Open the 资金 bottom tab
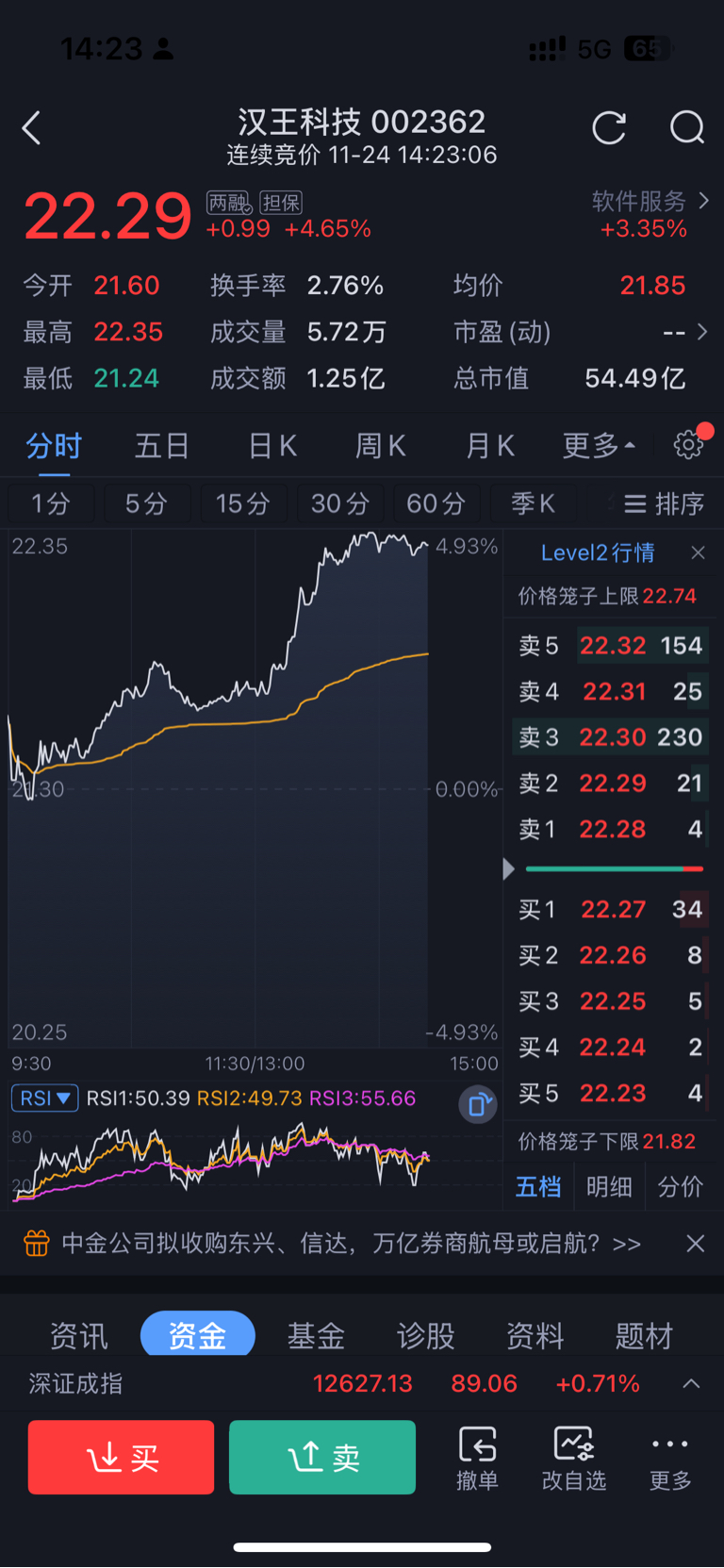Screen dimensions: 724x1568 [x=198, y=1335]
